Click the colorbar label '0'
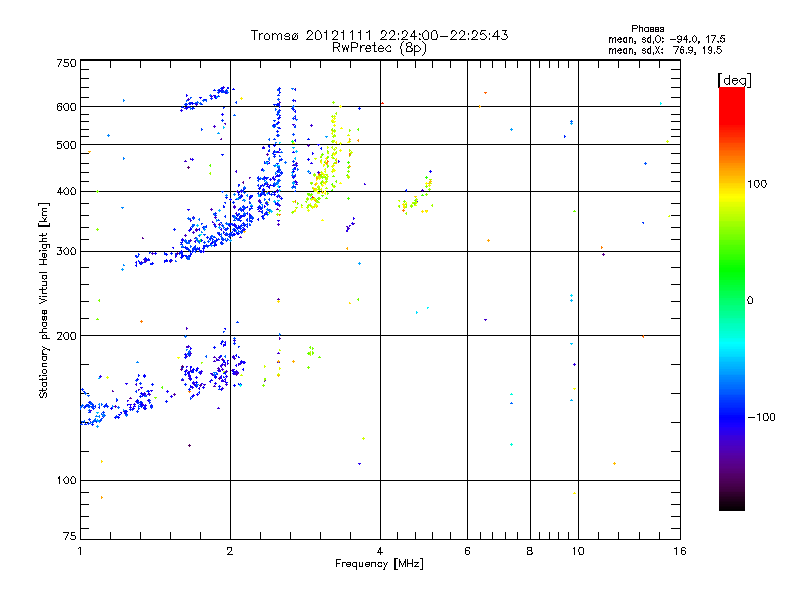Viewport: 800px width, 600px height. coord(750,301)
